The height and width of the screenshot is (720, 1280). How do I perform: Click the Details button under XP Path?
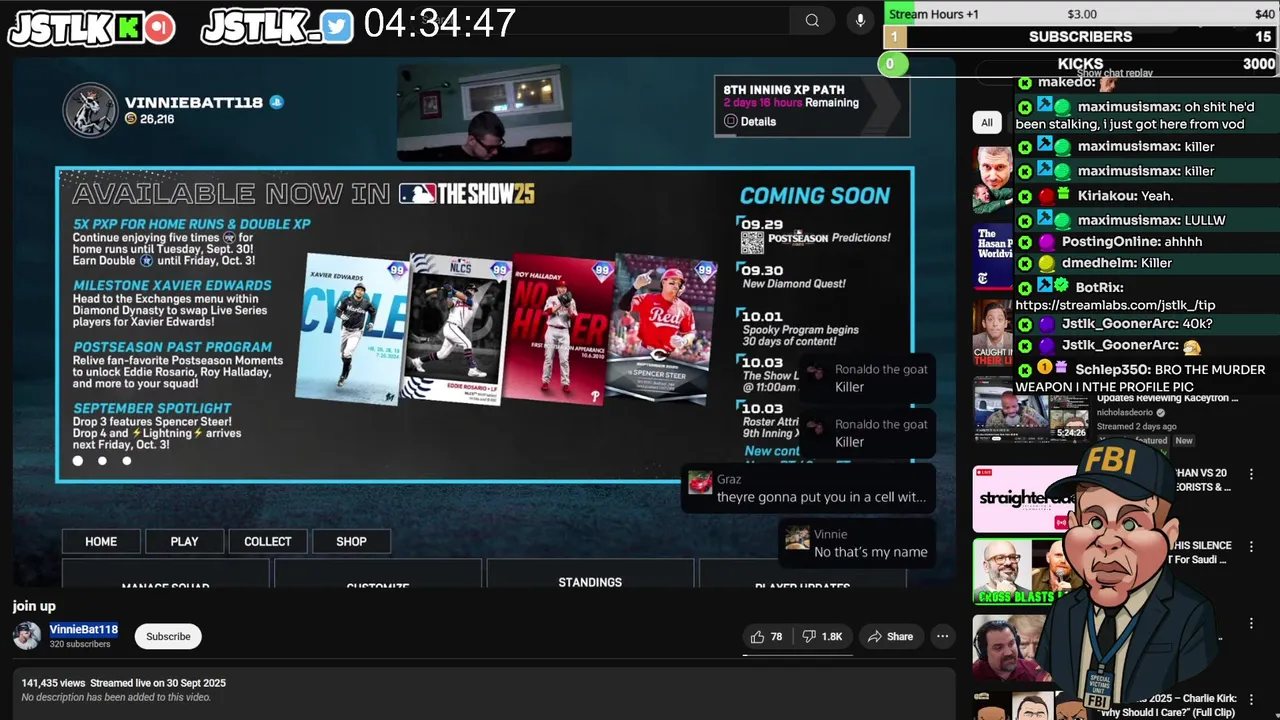tap(750, 121)
